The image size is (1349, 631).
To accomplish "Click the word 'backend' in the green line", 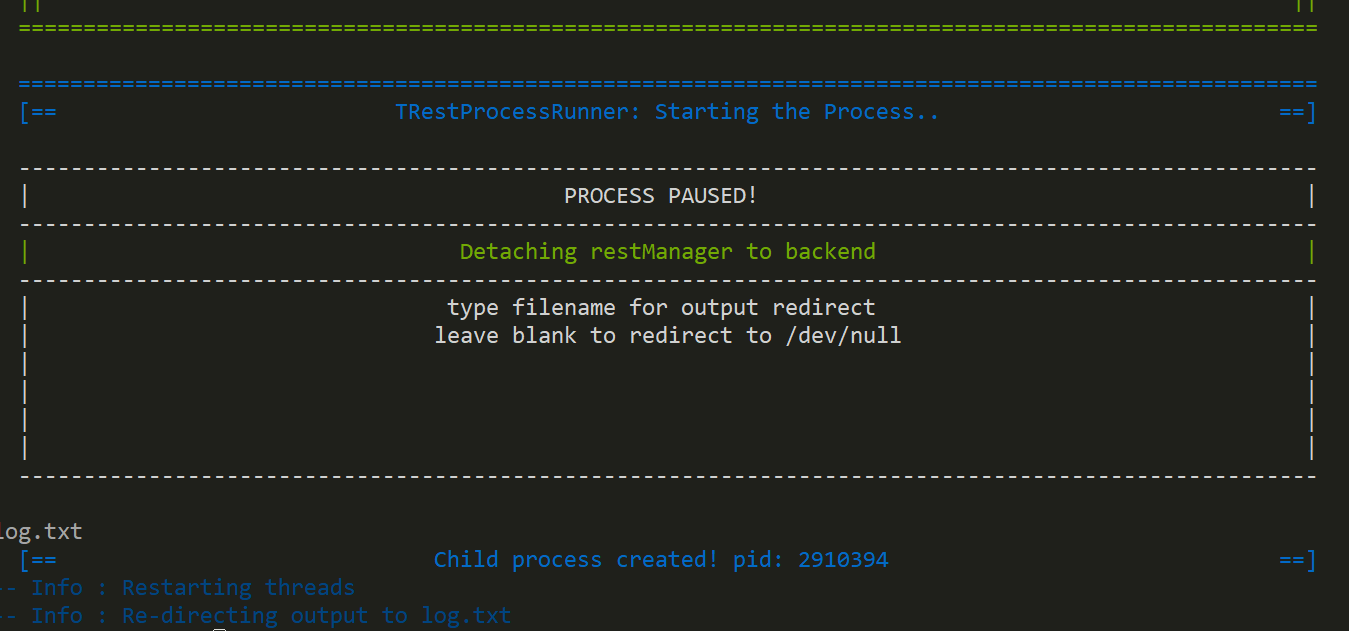I will click(830, 252).
